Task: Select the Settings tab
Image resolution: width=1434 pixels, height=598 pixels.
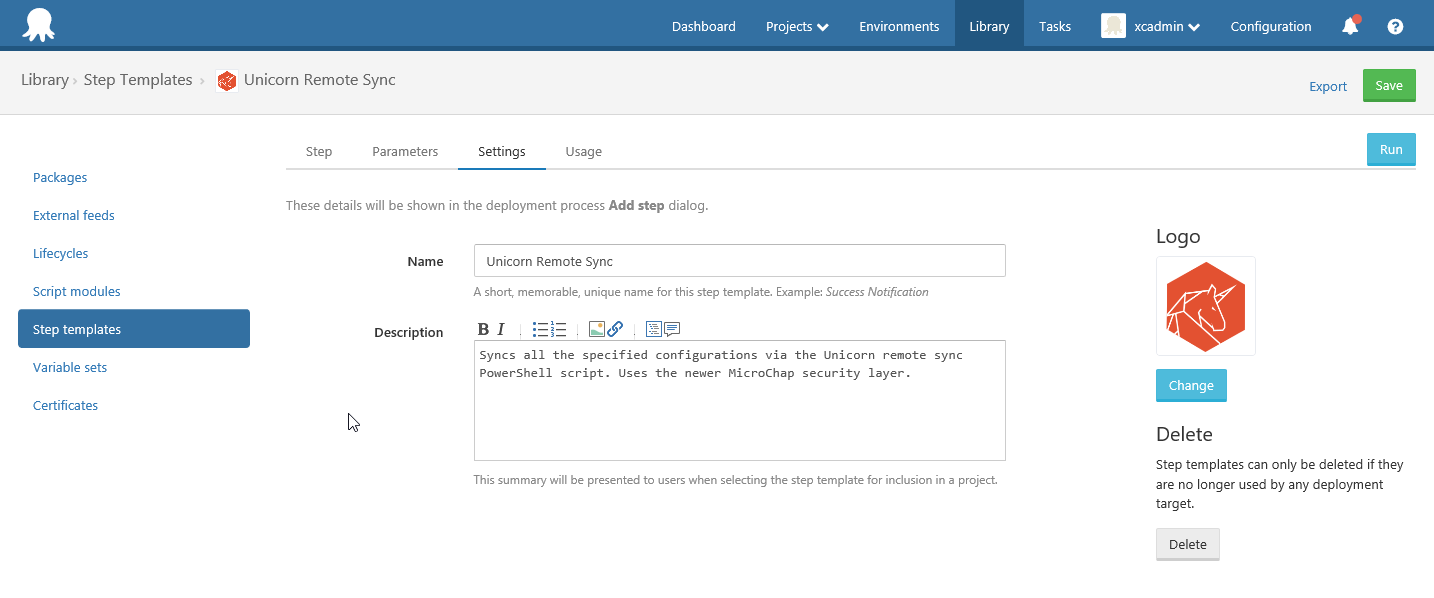Action: coord(502,152)
